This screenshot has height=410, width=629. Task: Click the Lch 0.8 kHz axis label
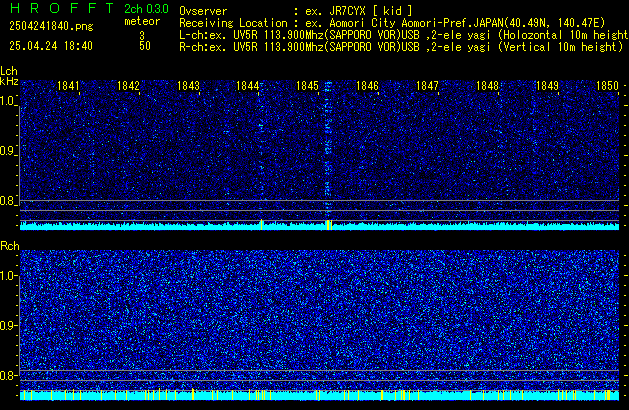pyautogui.click(x=8, y=201)
